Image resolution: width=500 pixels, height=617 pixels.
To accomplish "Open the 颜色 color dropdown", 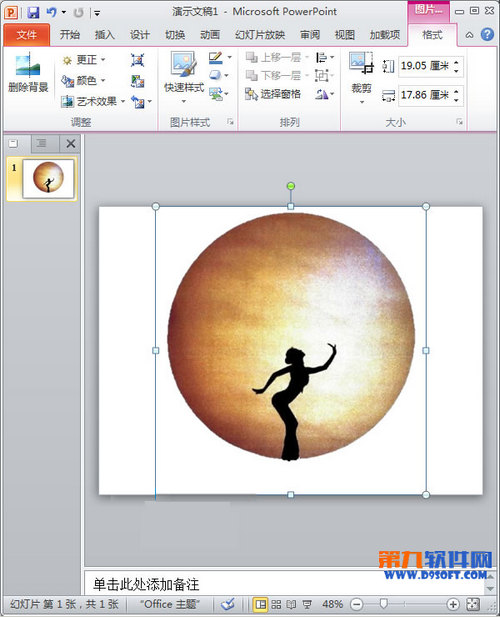I will pos(84,81).
